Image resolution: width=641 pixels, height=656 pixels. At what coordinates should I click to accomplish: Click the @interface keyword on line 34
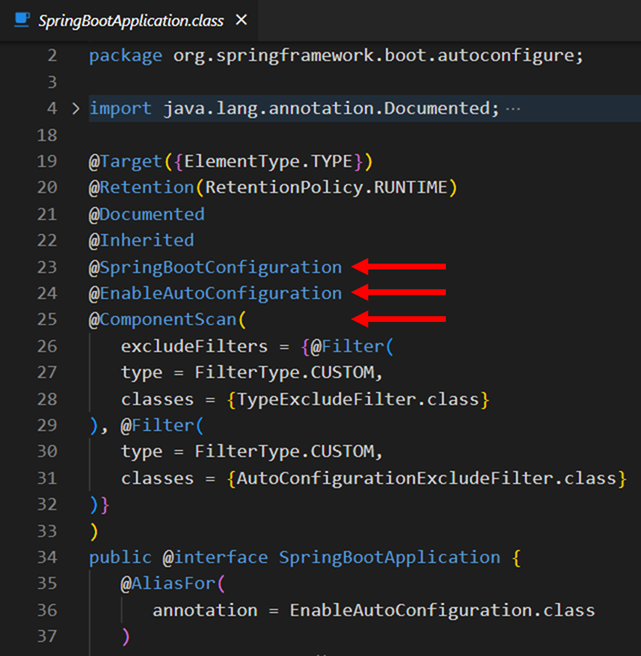click(215, 558)
